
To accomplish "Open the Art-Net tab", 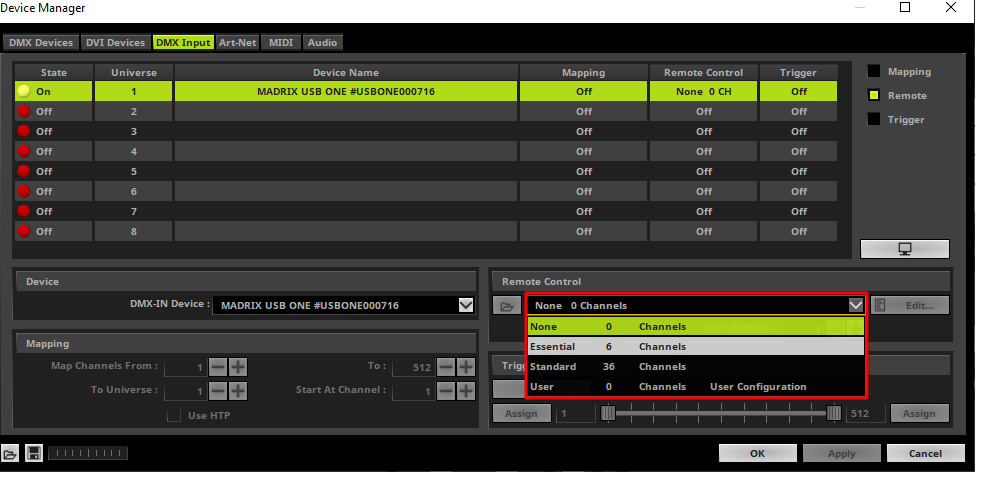I will [x=238, y=43].
